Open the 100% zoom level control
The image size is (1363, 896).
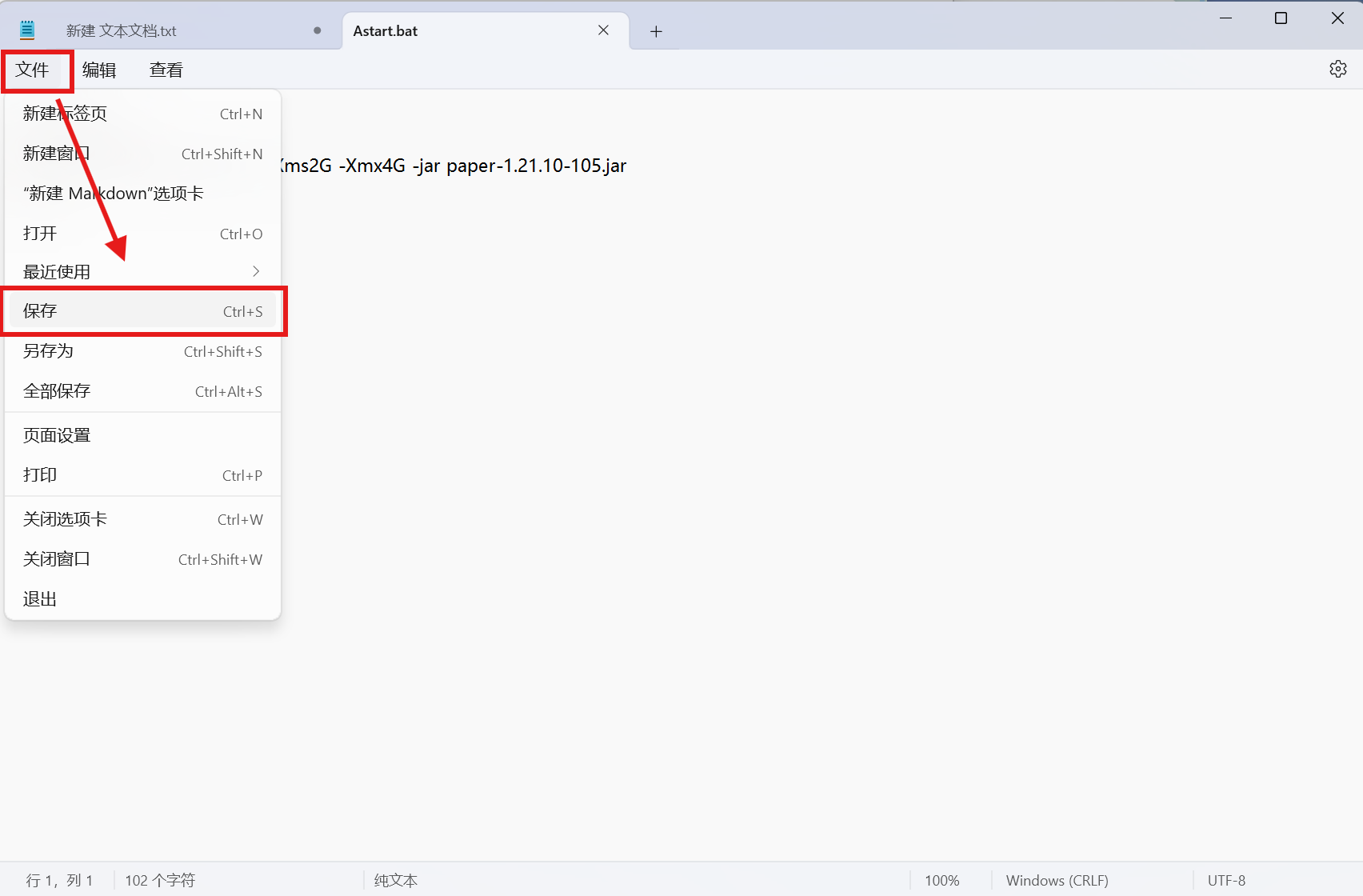point(941,880)
